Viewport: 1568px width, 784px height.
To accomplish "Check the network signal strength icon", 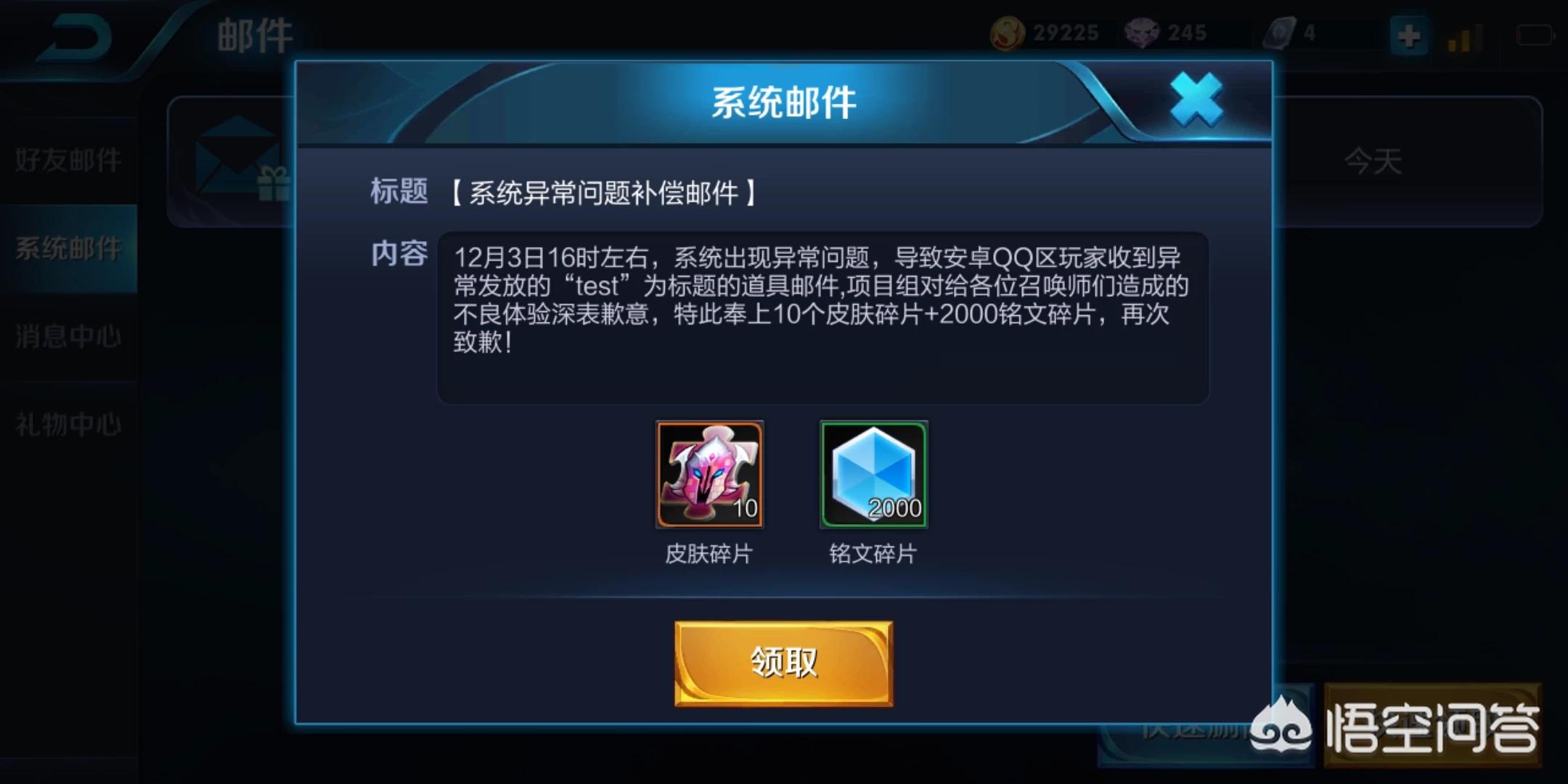I will [1465, 37].
